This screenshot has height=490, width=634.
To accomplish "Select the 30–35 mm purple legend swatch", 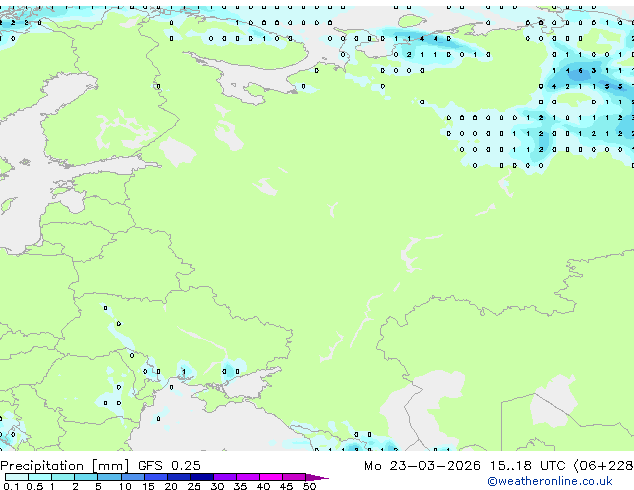I will click(x=225, y=477).
